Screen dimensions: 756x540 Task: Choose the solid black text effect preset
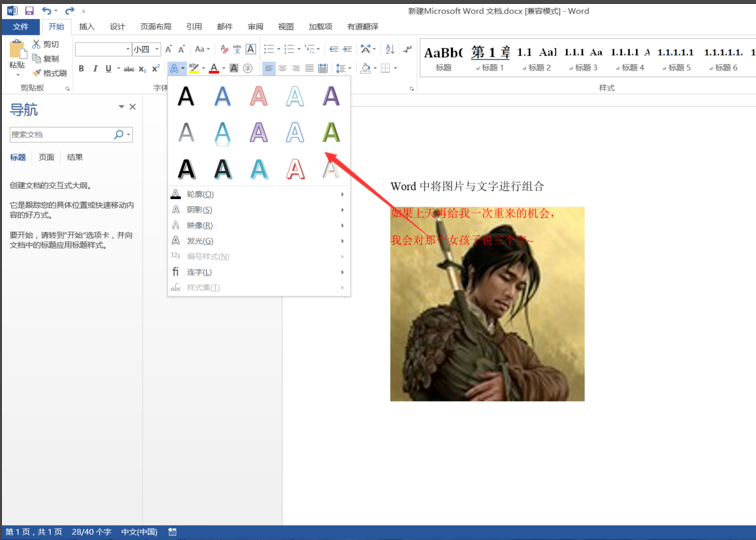(186, 96)
